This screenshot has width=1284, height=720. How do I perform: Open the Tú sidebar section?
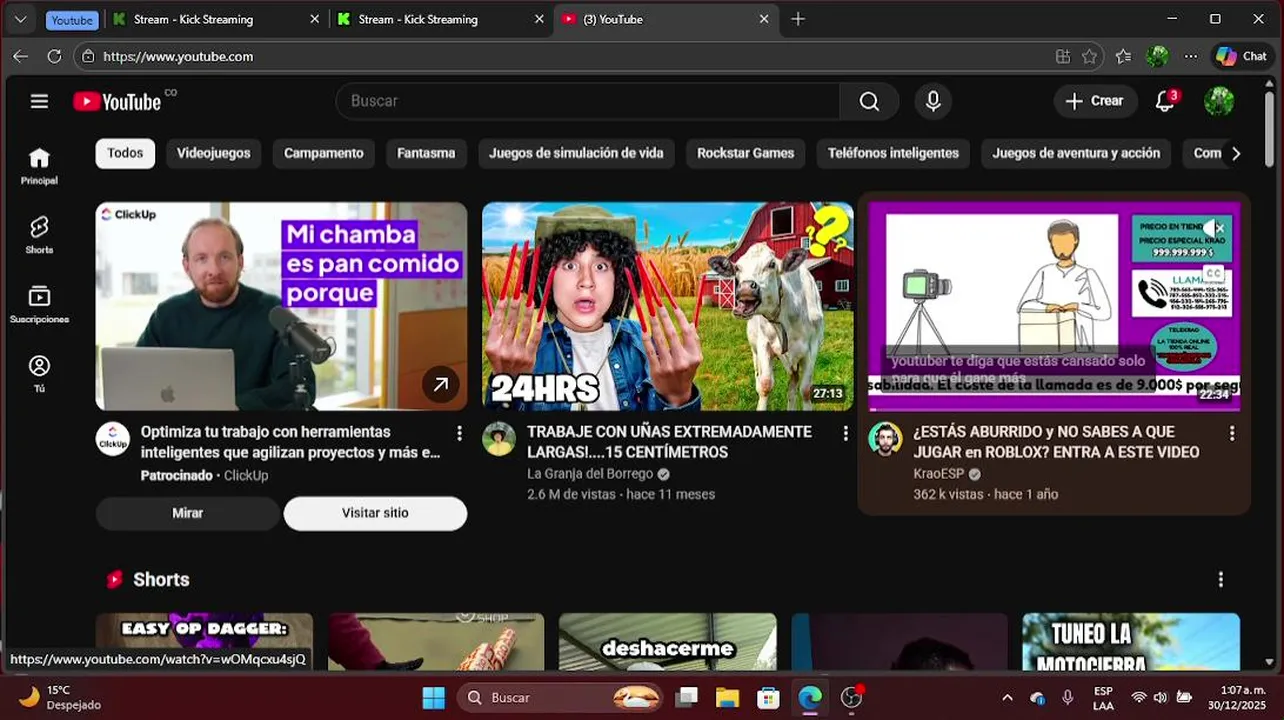point(39,373)
